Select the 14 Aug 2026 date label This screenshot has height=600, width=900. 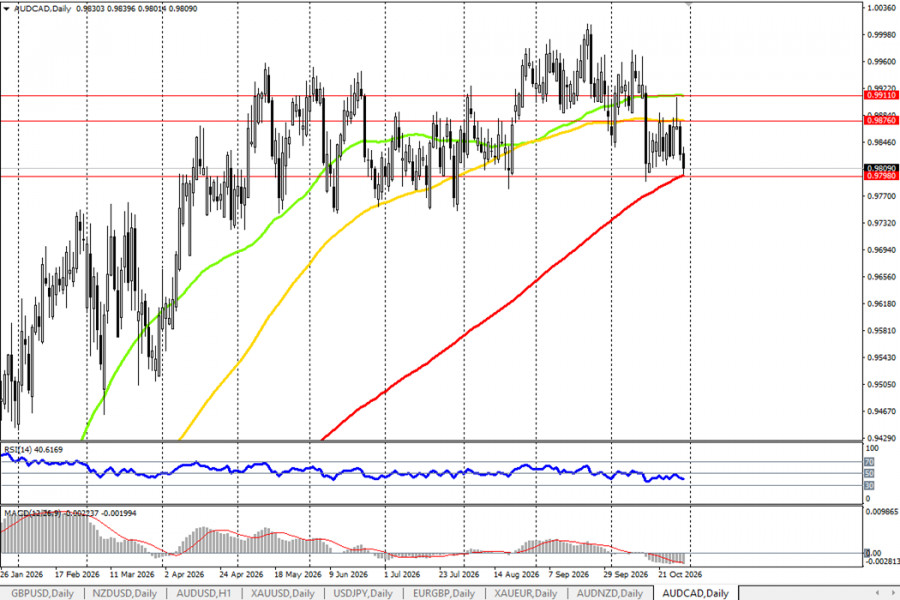pos(517,574)
